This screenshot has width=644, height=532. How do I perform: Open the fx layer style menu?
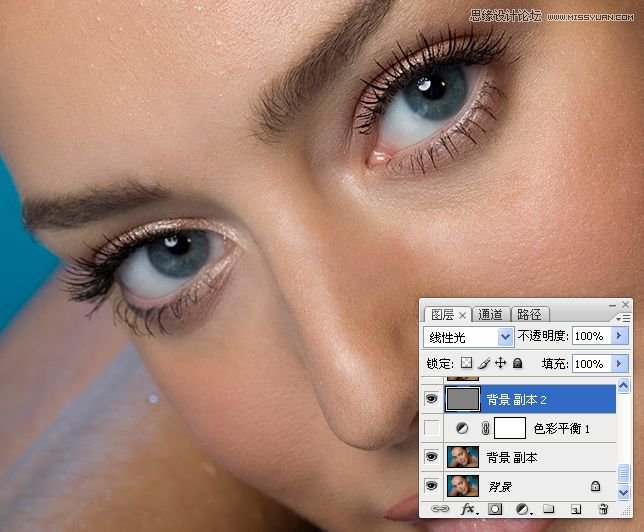click(469, 509)
